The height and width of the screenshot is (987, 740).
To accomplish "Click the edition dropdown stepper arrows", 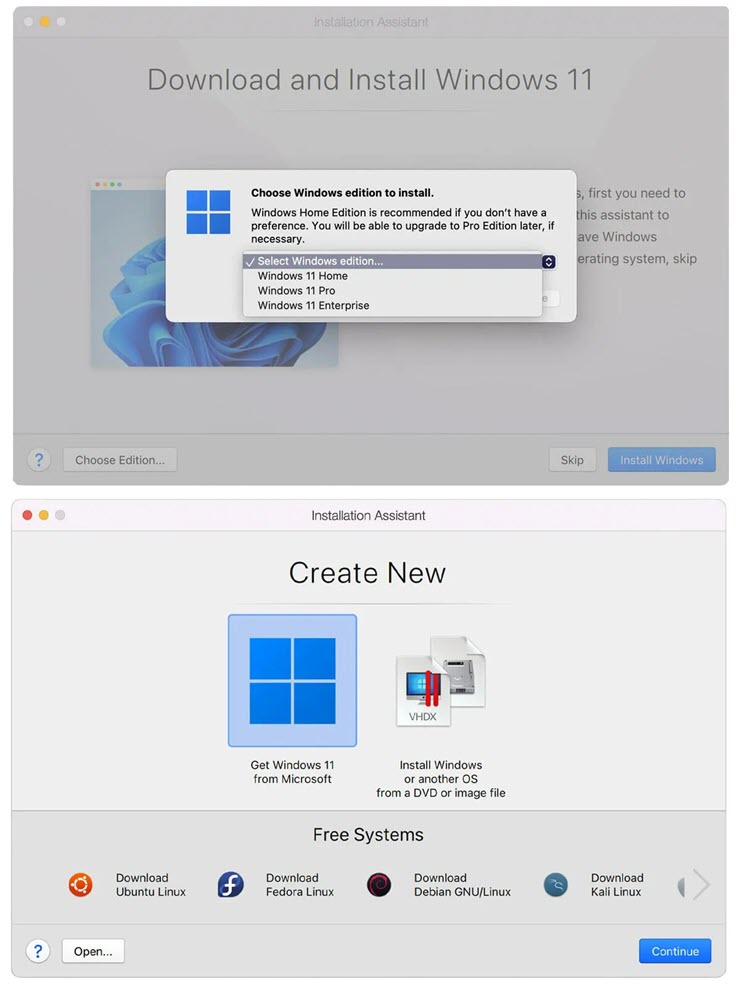I will click(x=548, y=262).
